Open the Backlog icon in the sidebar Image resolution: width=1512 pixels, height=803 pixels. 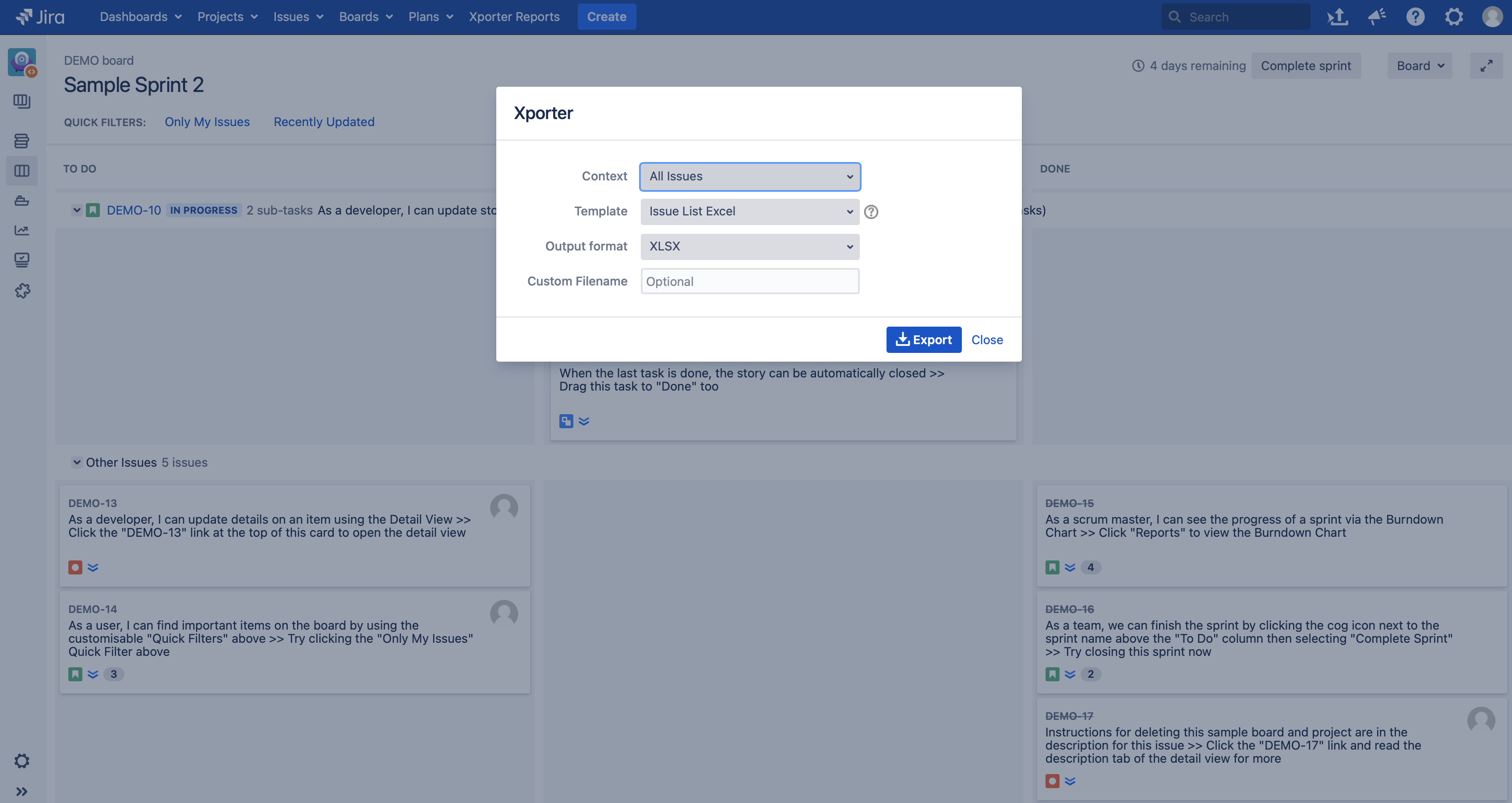click(22, 141)
